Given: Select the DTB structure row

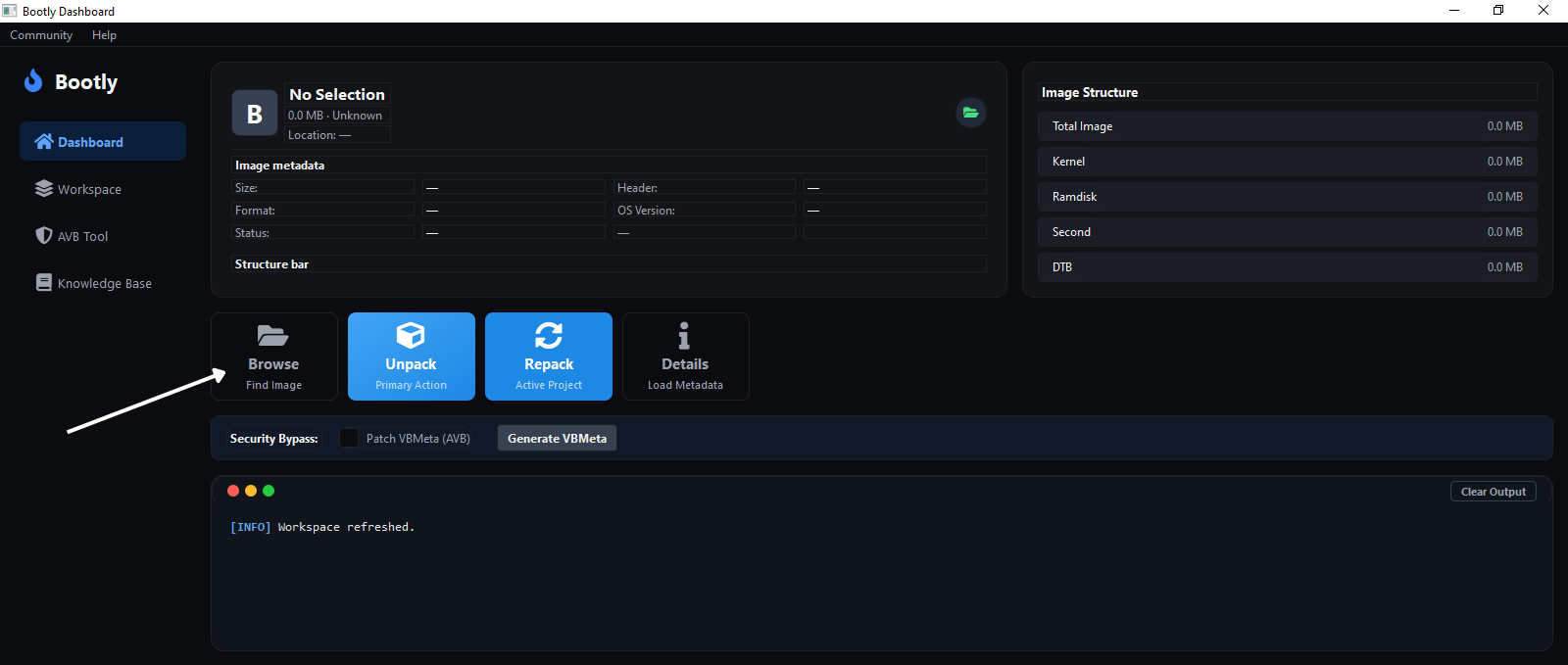Looking at the screenshot, I should tap(1287, 267).
